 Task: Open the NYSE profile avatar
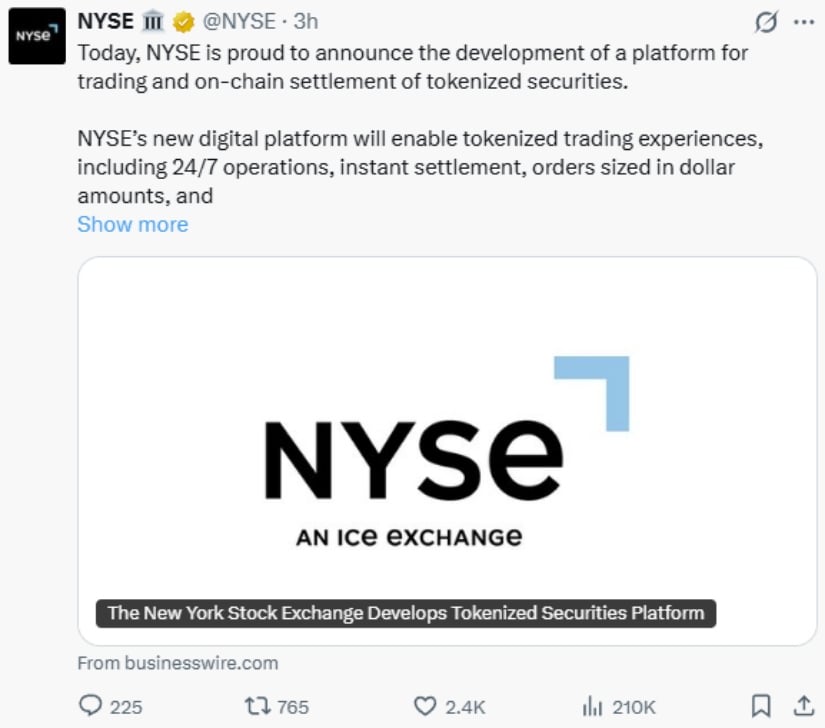coord(38,36)
